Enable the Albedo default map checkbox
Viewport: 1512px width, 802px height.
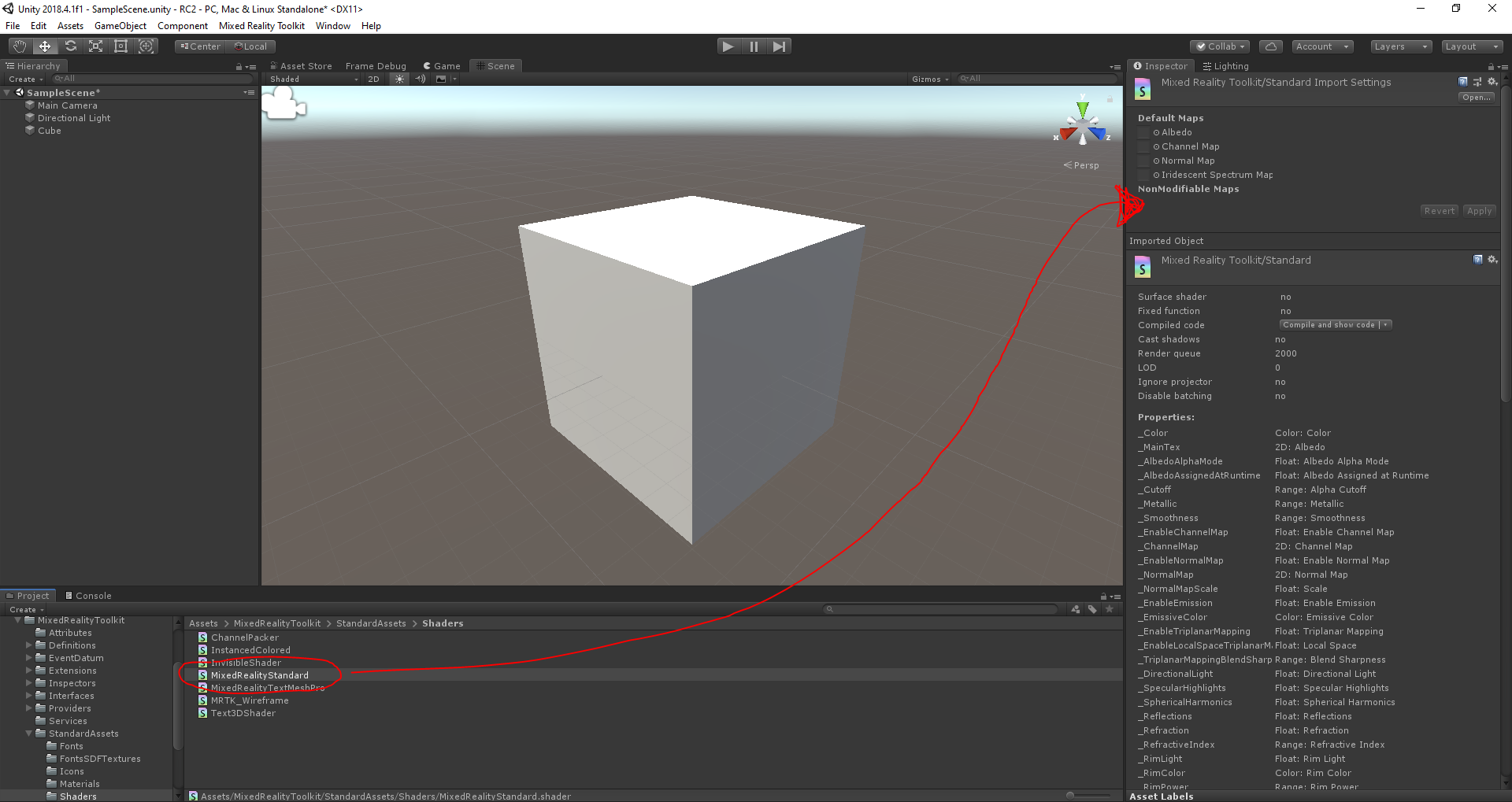pyautogui.click(x=1143, y=132)
